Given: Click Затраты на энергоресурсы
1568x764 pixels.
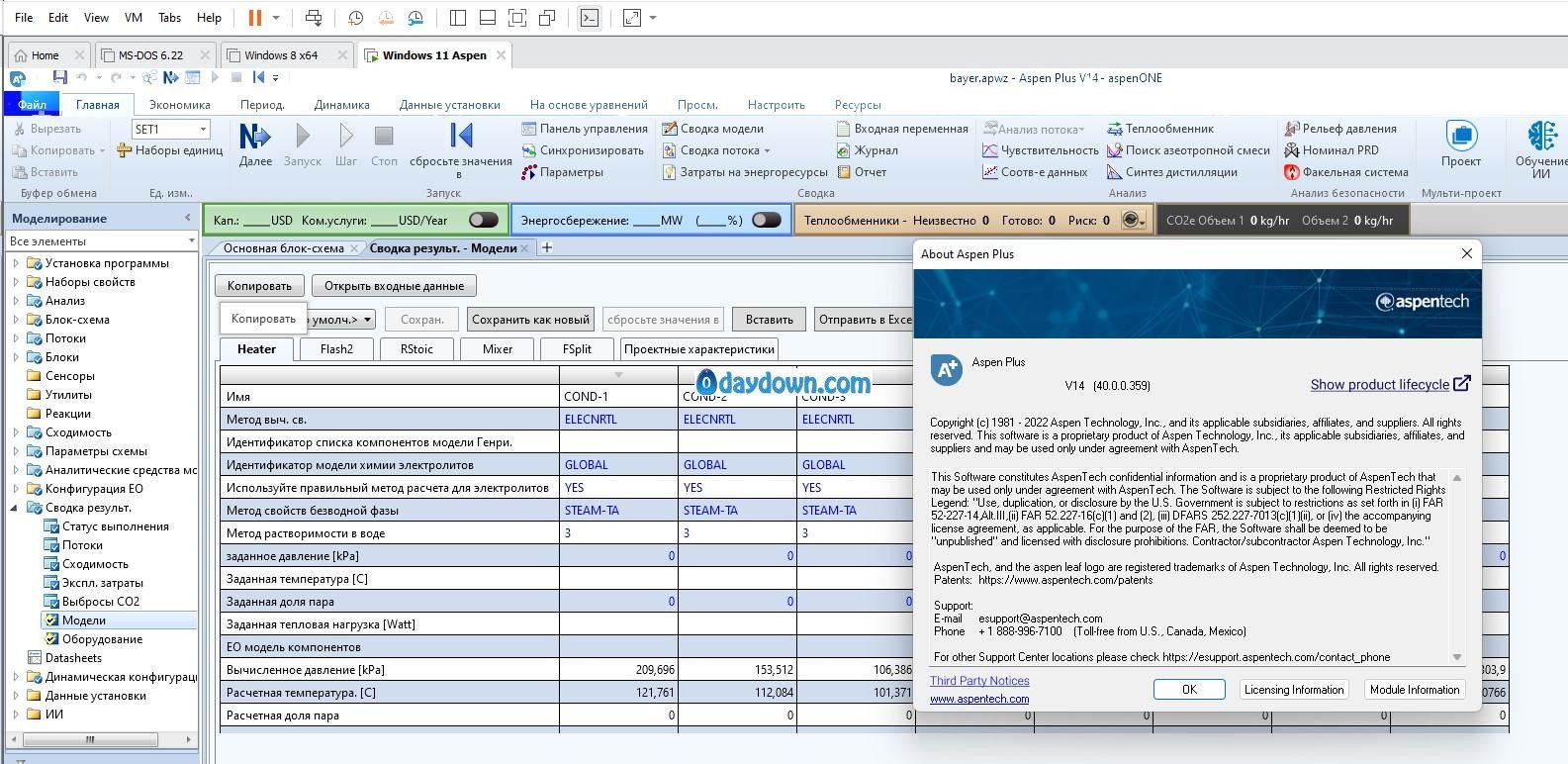Looking at the screenshot, I should (x=744, y=172).
